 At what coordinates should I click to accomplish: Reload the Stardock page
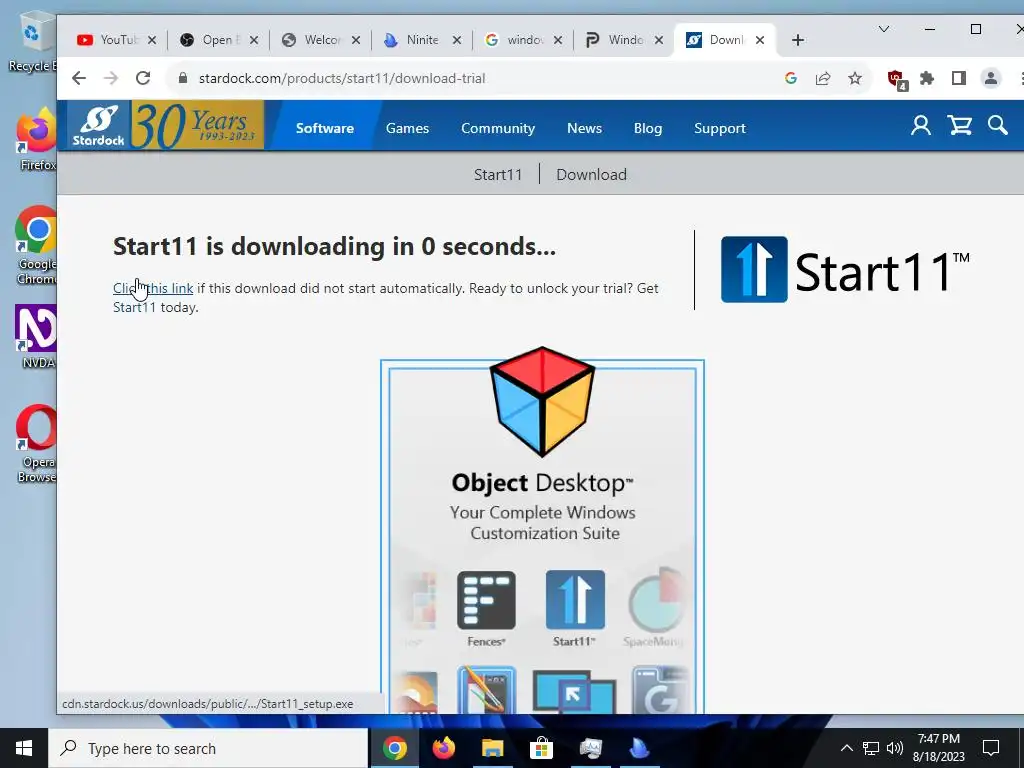coord(143,78)
